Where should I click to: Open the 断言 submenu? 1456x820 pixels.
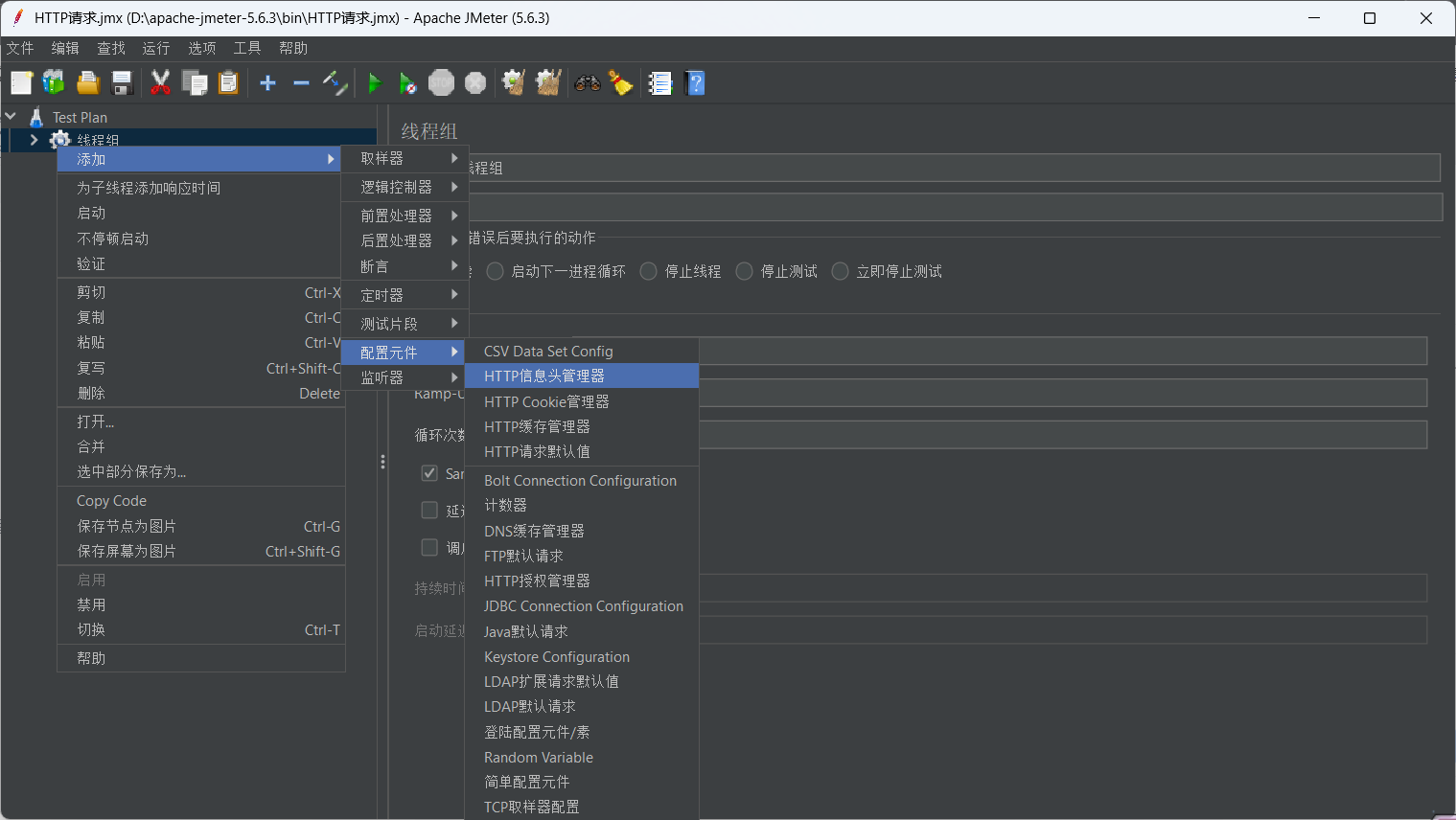click(404, 266)
